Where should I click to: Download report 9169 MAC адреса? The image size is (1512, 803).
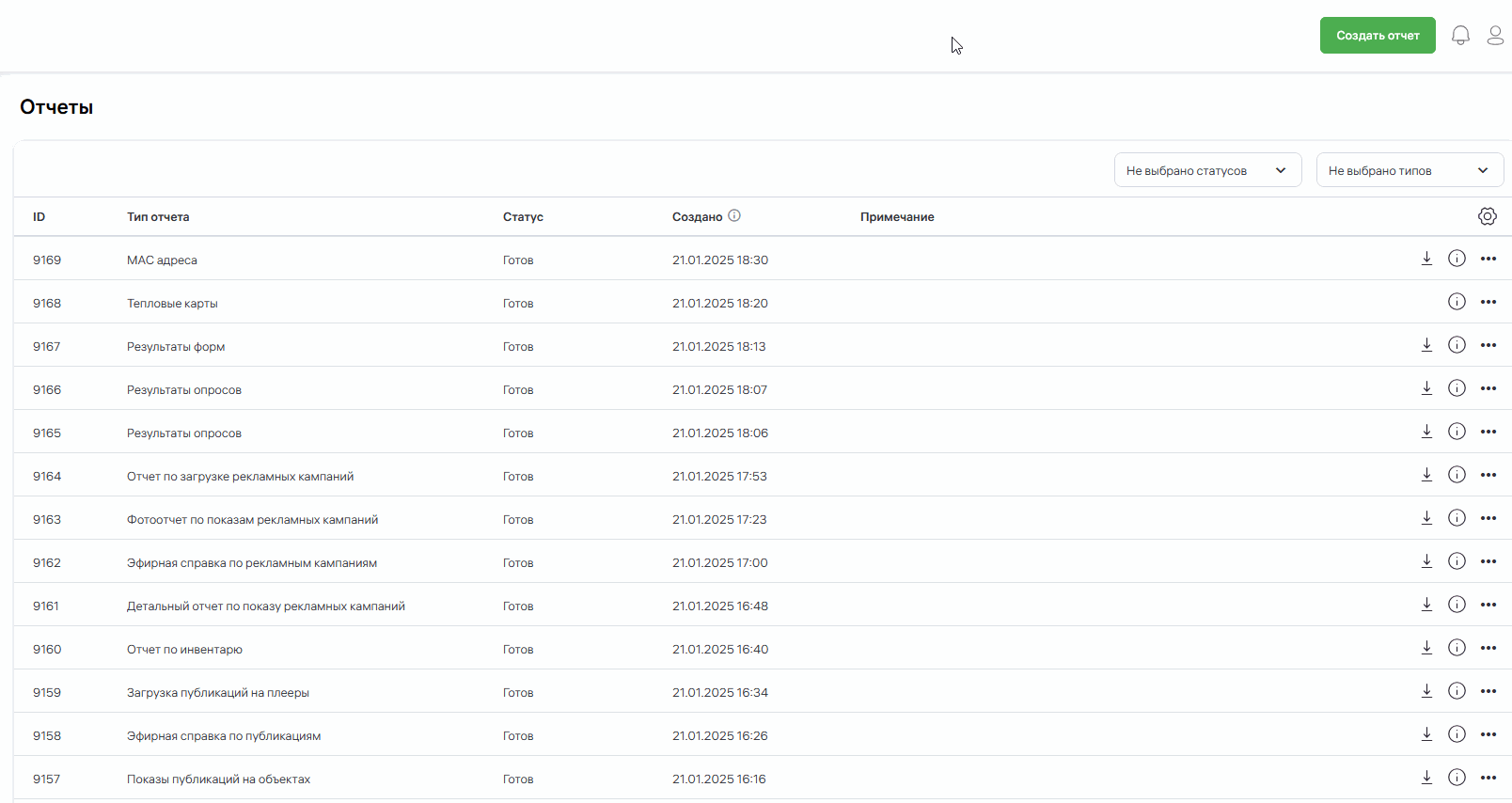coord(1426,259)
